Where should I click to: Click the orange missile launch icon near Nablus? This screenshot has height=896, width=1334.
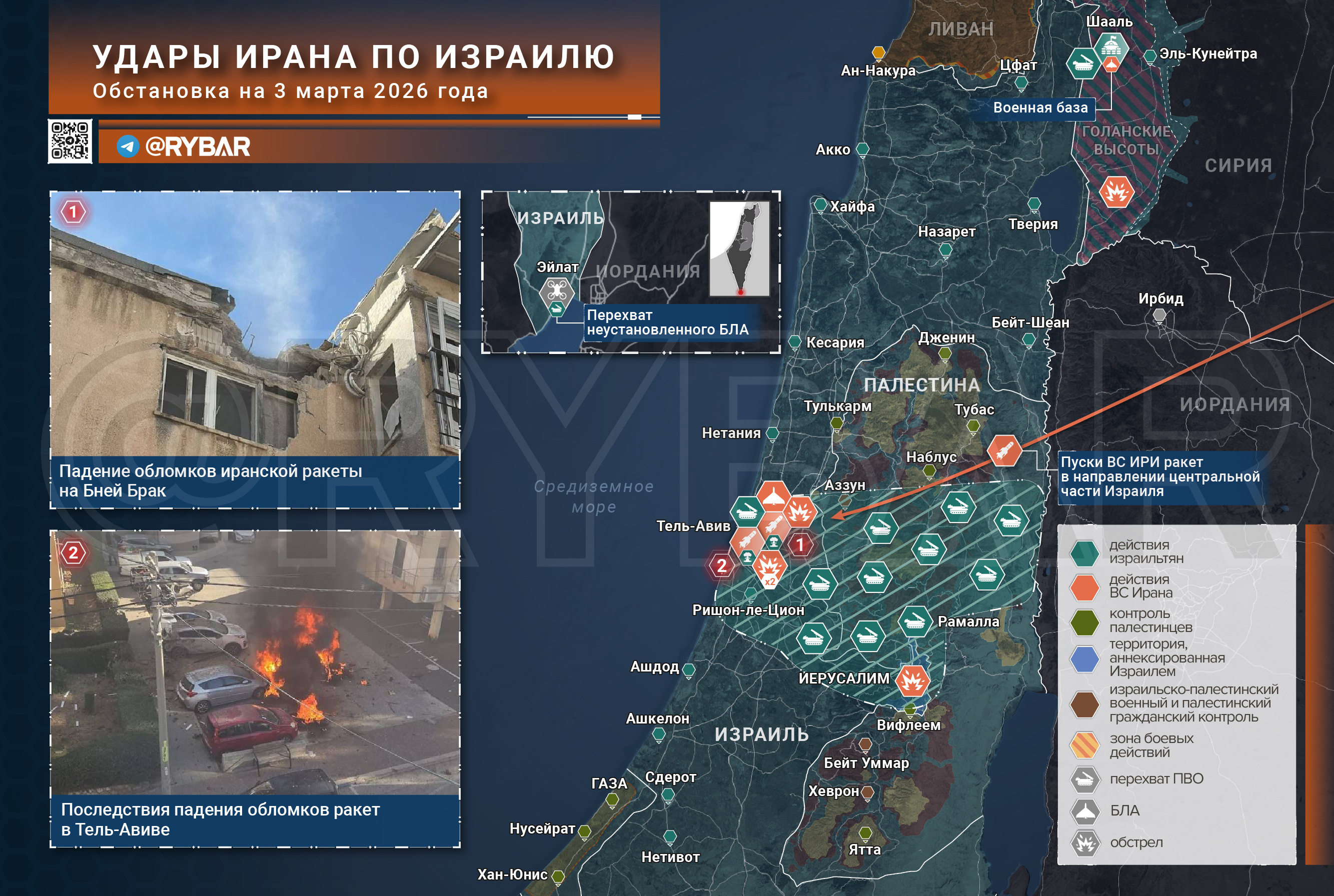click(x=1004, y=450)
